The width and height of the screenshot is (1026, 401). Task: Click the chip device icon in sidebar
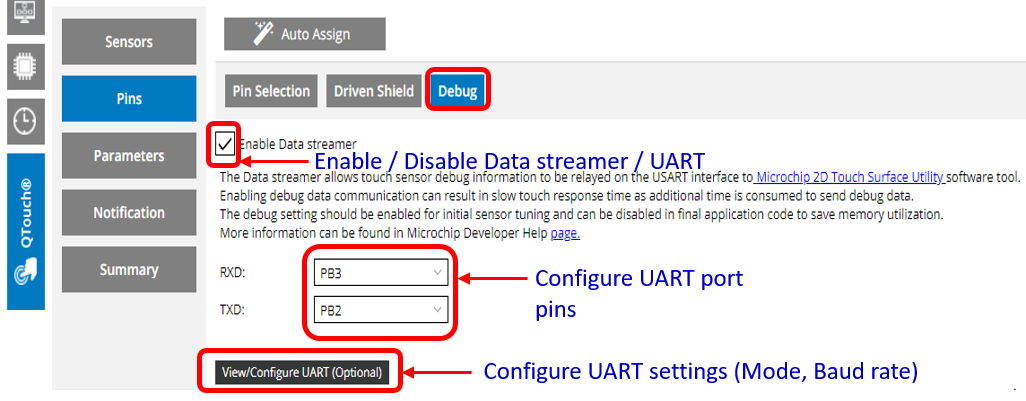tap(26, 66)
